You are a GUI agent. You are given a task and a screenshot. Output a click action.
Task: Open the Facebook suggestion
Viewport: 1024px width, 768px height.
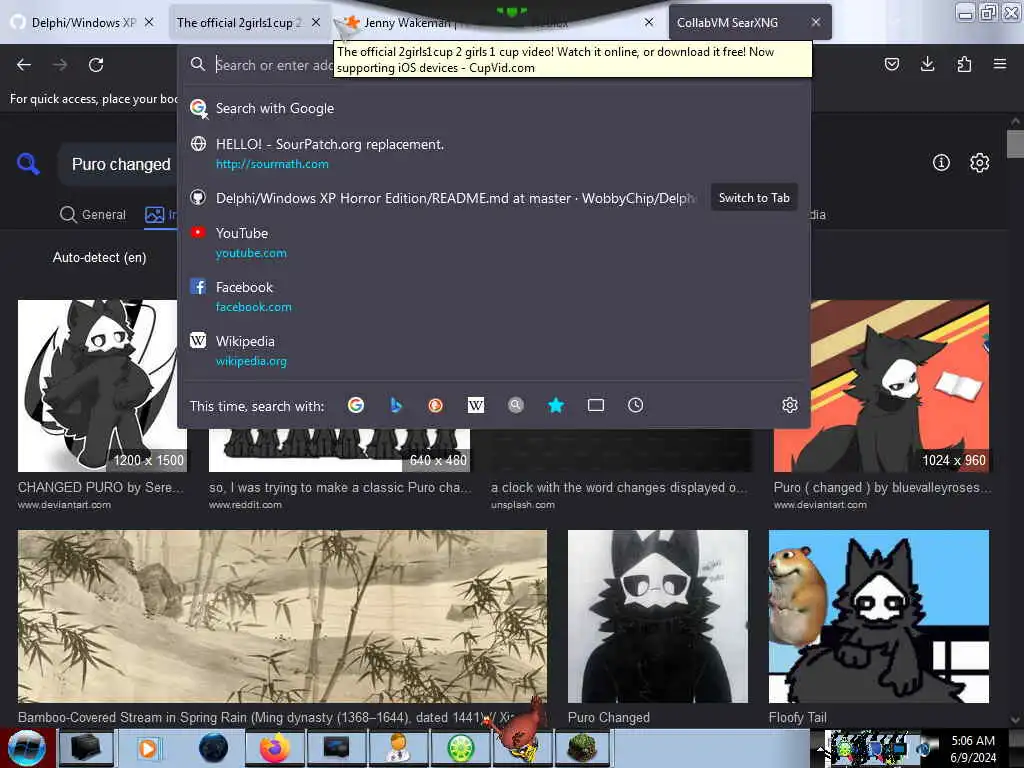494,296
